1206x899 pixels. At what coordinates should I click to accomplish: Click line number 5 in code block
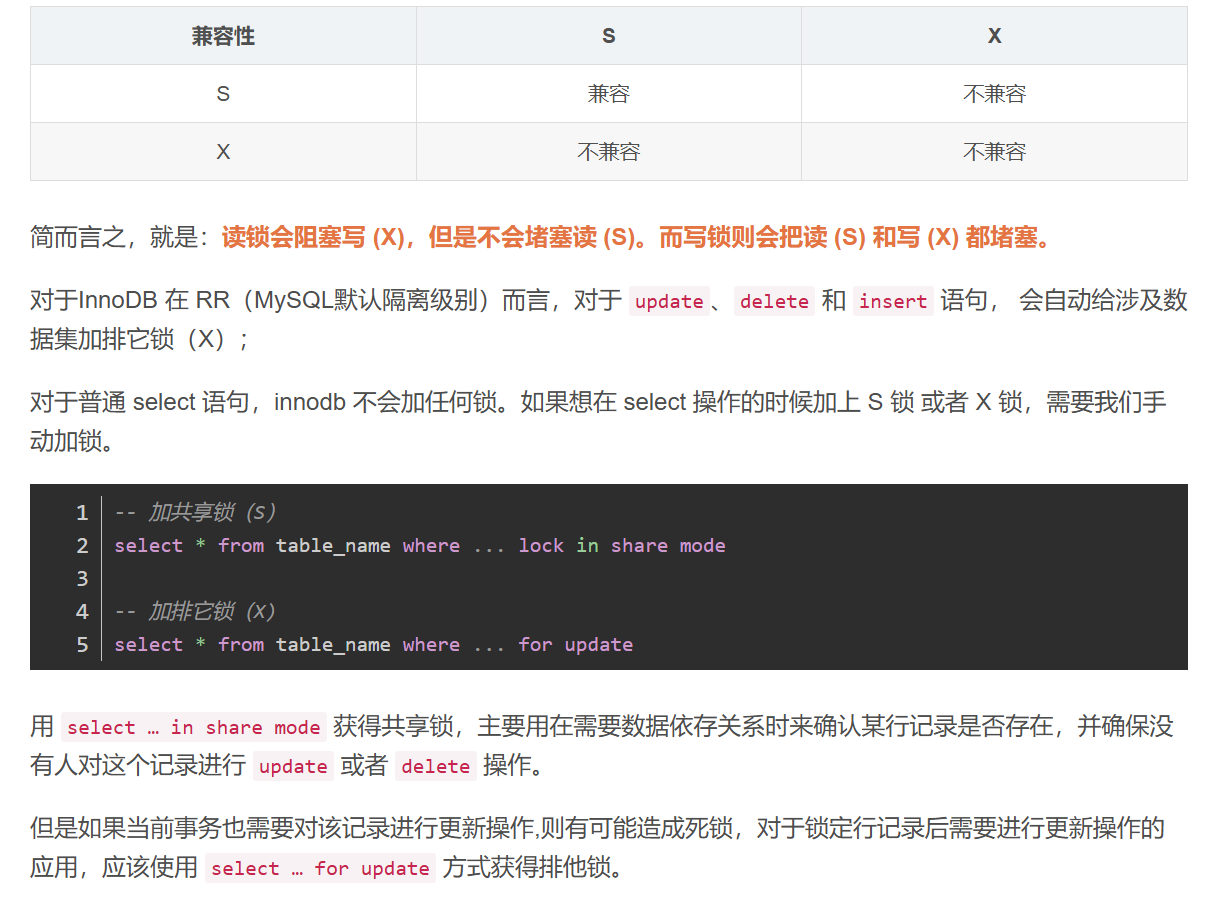[82, 644]
